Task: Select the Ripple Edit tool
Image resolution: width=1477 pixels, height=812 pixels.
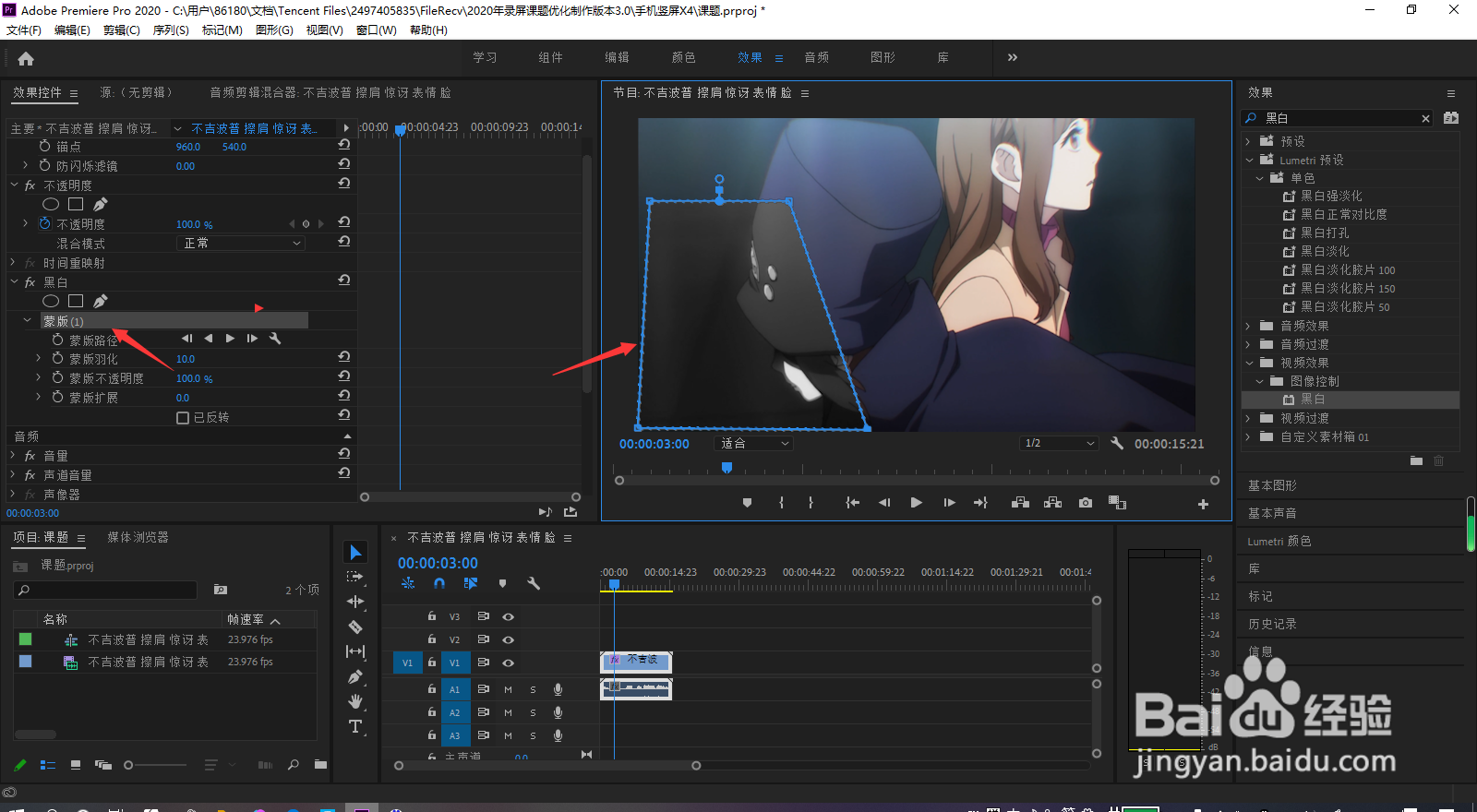Action: (x=355, y=602)
